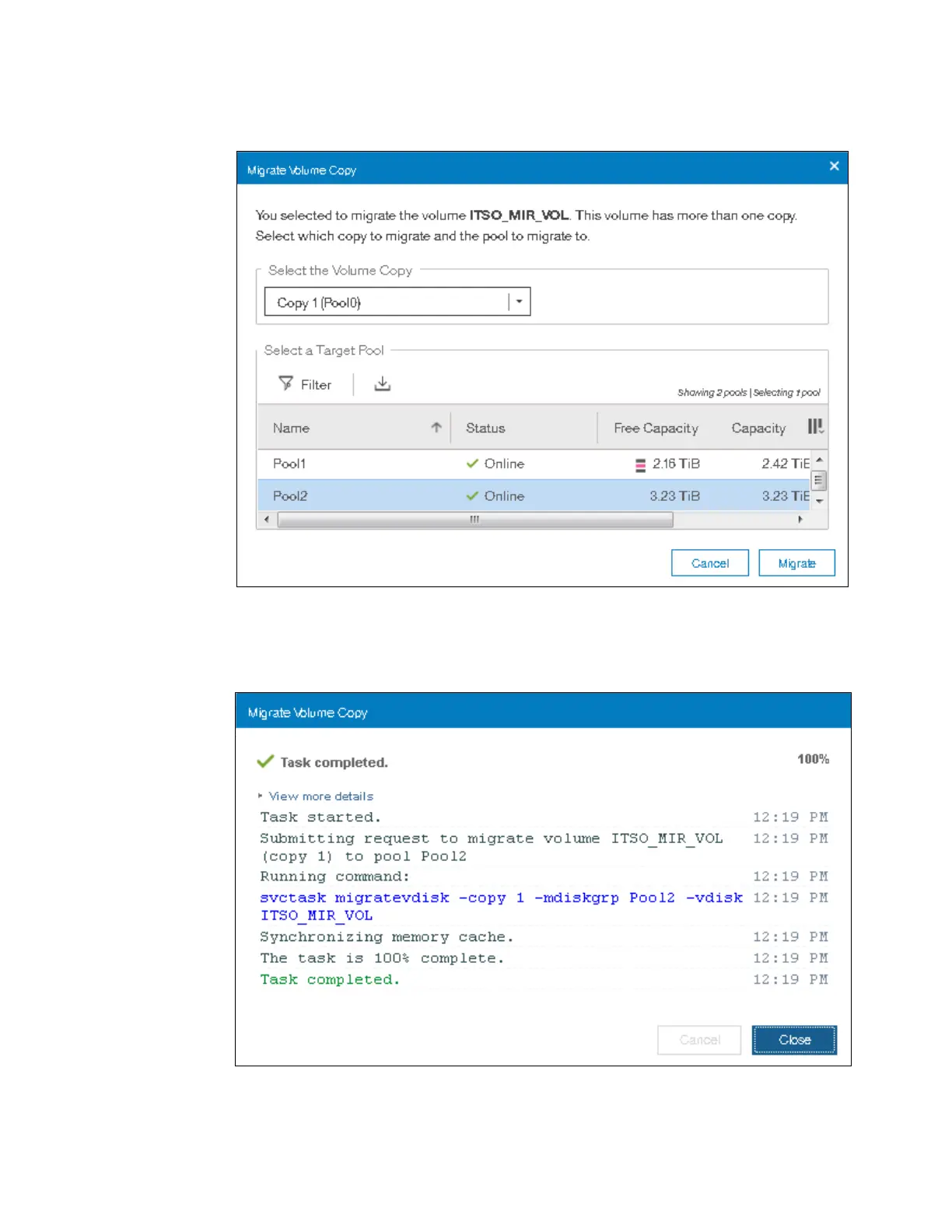The image size is (952, 1232).
Task: Click the 3.23 TiB free capacity value
Action: tap(674, 495)
